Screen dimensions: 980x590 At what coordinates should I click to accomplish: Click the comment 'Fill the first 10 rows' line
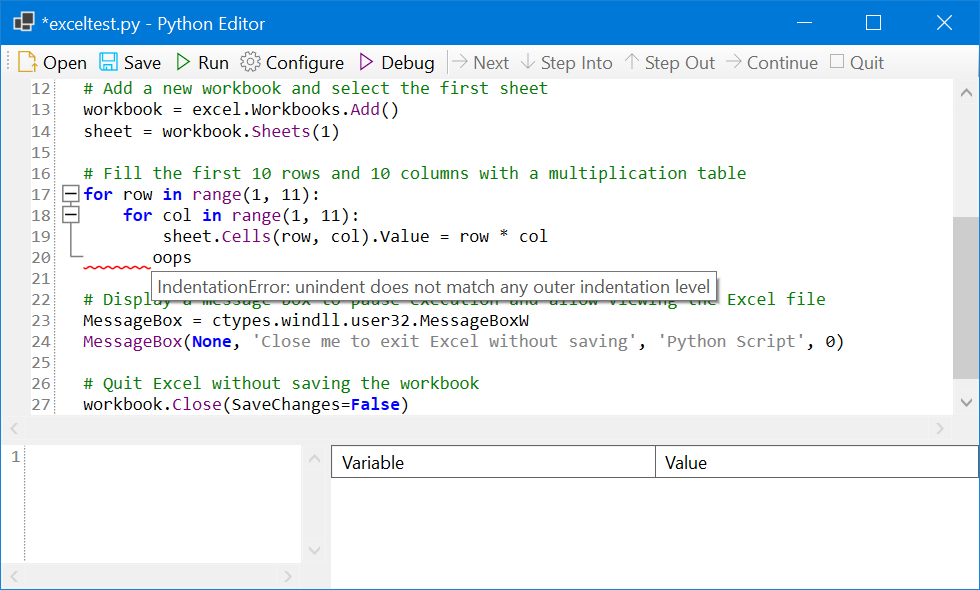pyautogui.click(x=414, y=173)
